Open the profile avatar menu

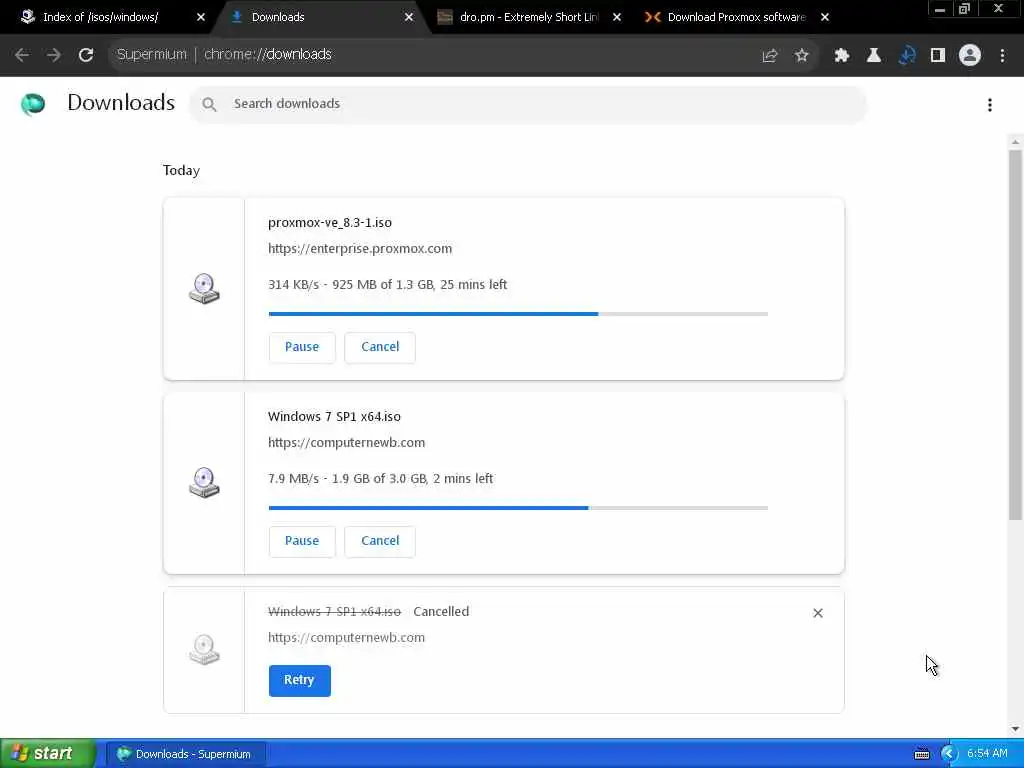[970, 56]
